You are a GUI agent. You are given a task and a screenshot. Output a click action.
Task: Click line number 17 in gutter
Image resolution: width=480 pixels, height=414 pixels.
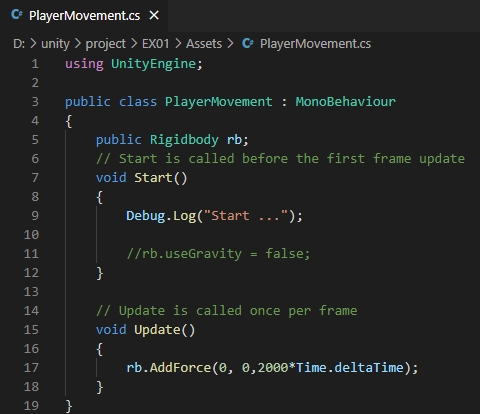point(31,368)
